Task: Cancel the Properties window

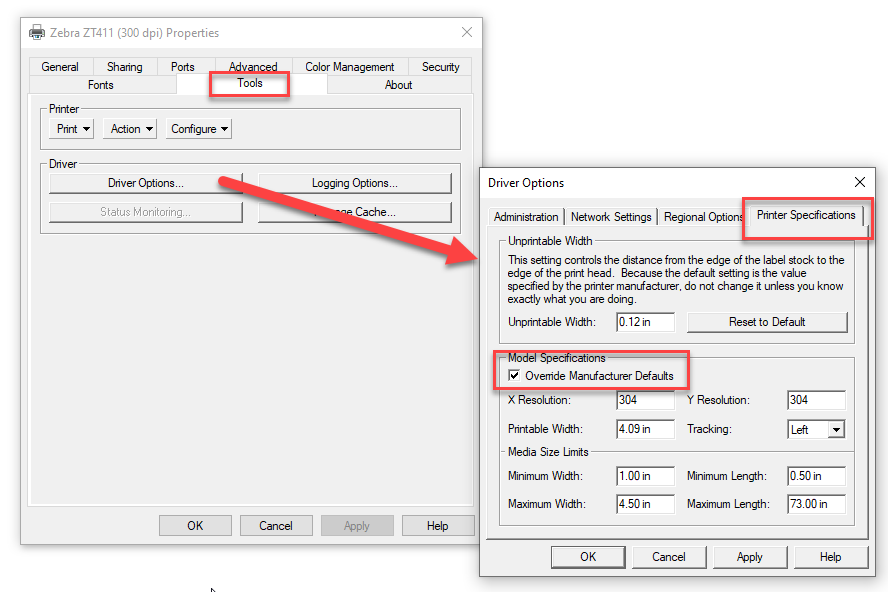Action: click(x=276, y=526)
